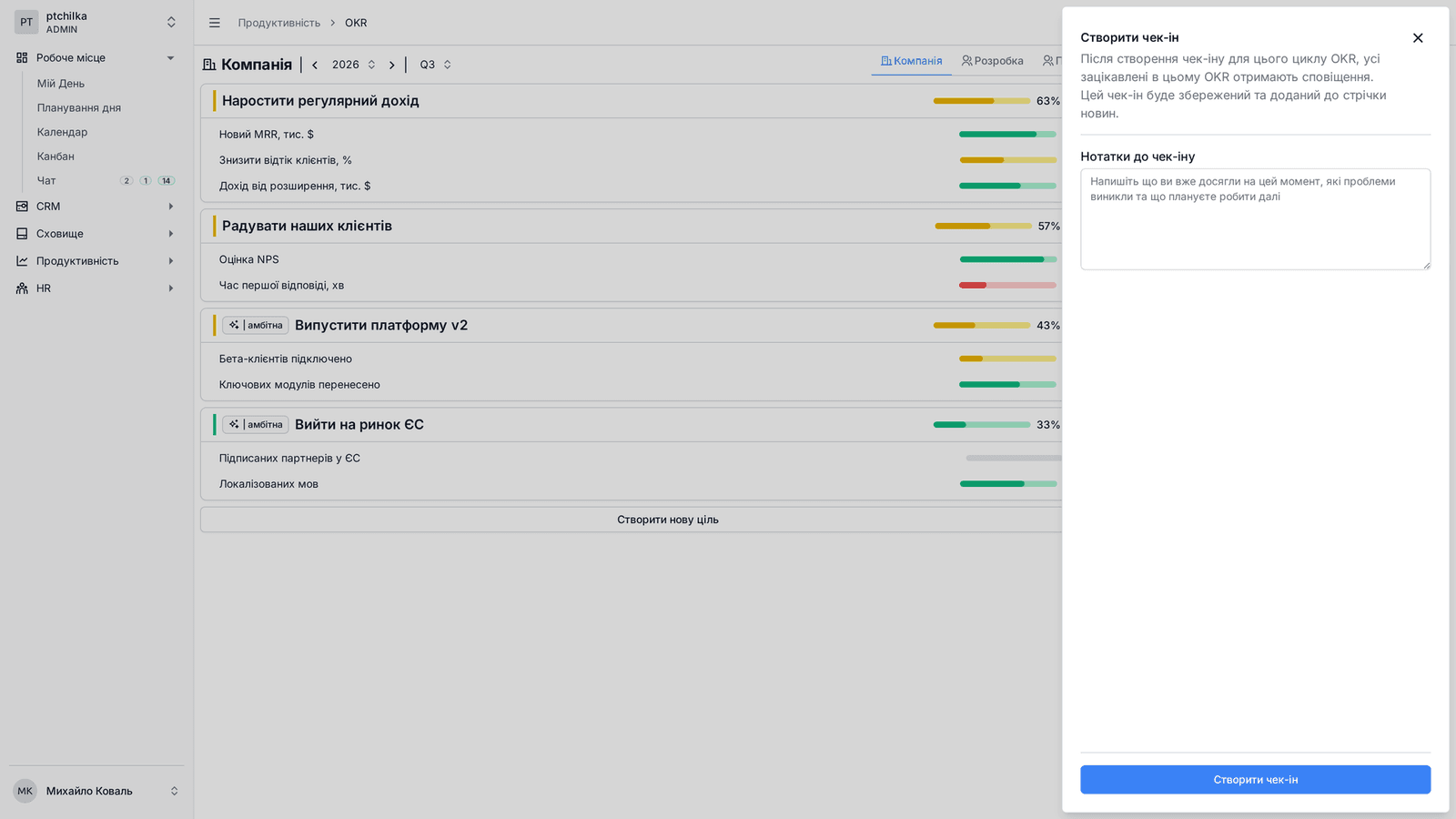Click the Робоче місце grid icon

click(x=22, y=57)
